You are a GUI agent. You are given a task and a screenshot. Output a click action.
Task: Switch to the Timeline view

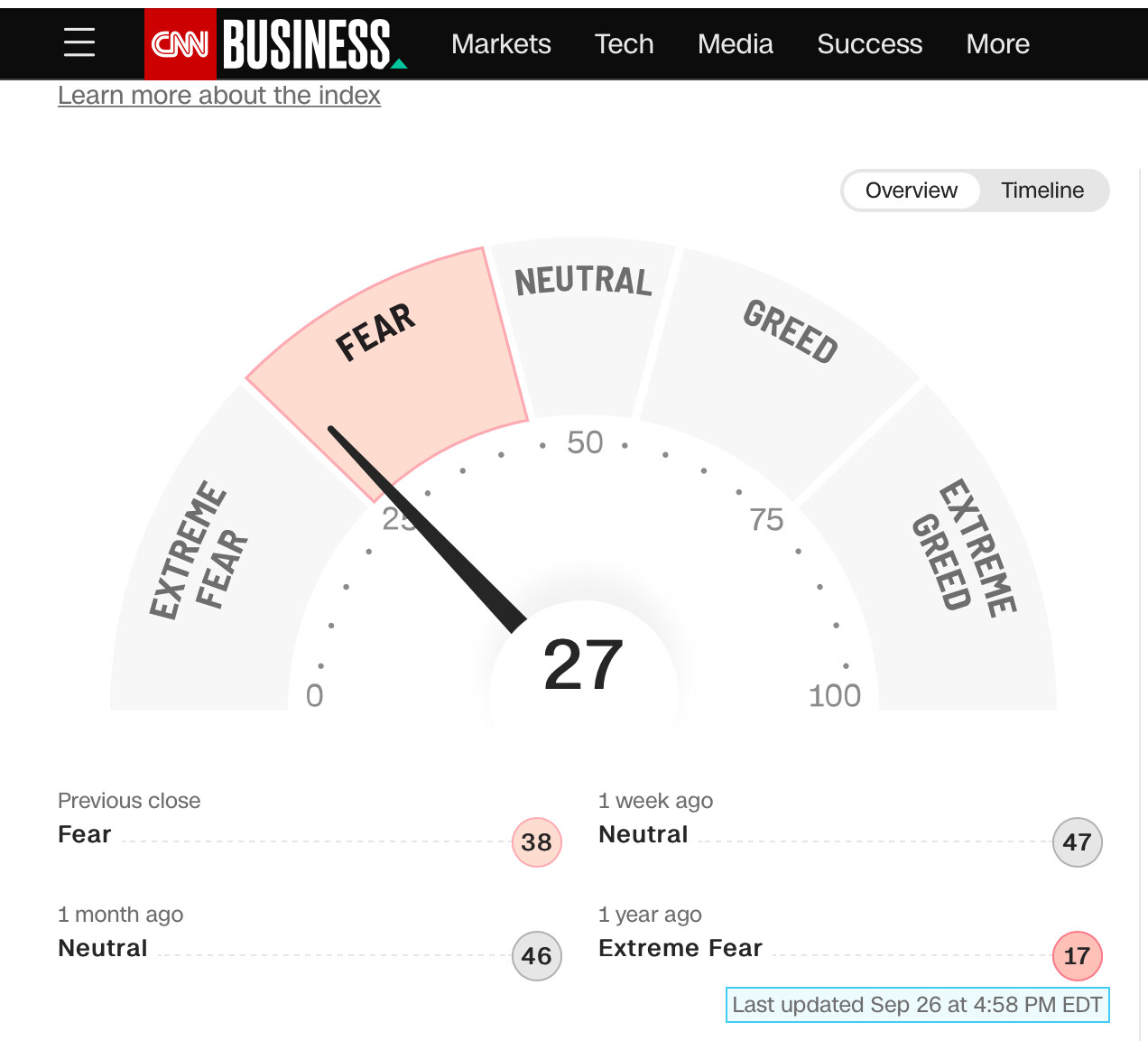coord(1042,191)
